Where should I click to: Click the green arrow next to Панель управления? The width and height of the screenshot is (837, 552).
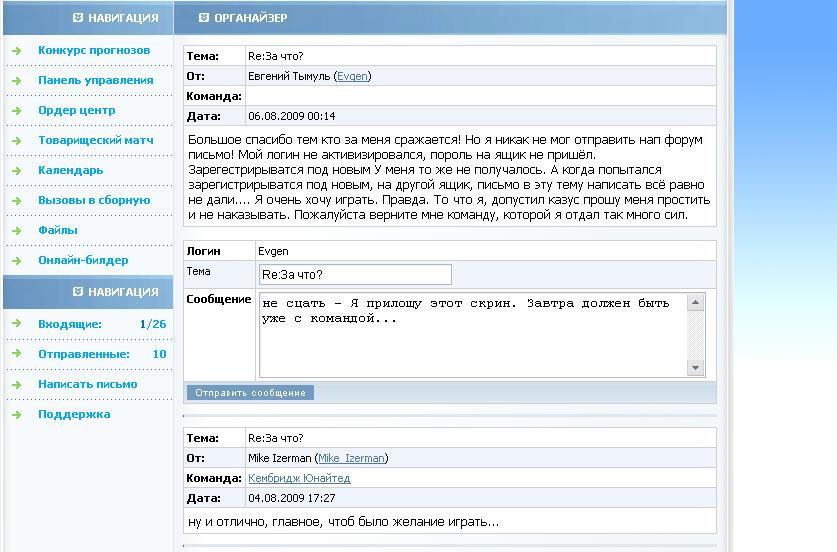click(x=17, y=81)
